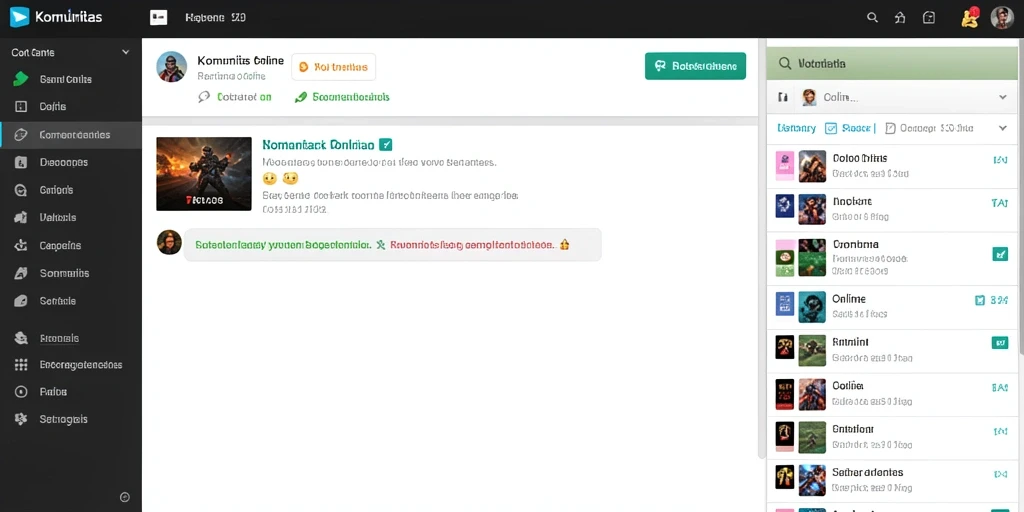This screenshot has width=1024, height=512.
Task: Click the top bar icon left of the gold notification
Action: click(929, 18)
